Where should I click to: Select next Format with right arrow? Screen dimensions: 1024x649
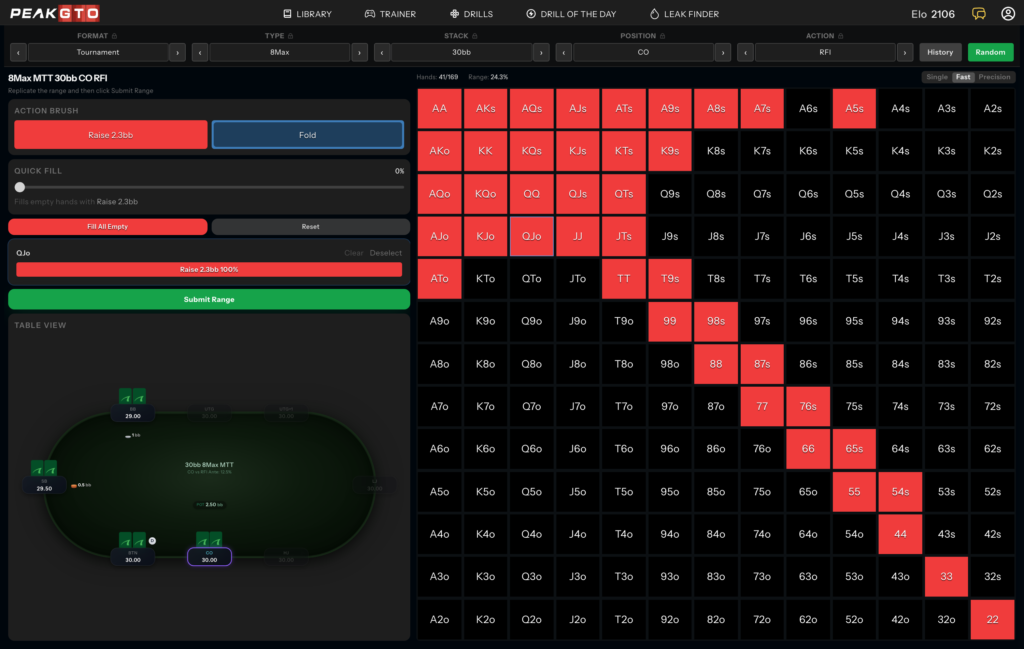pos(177,52)
